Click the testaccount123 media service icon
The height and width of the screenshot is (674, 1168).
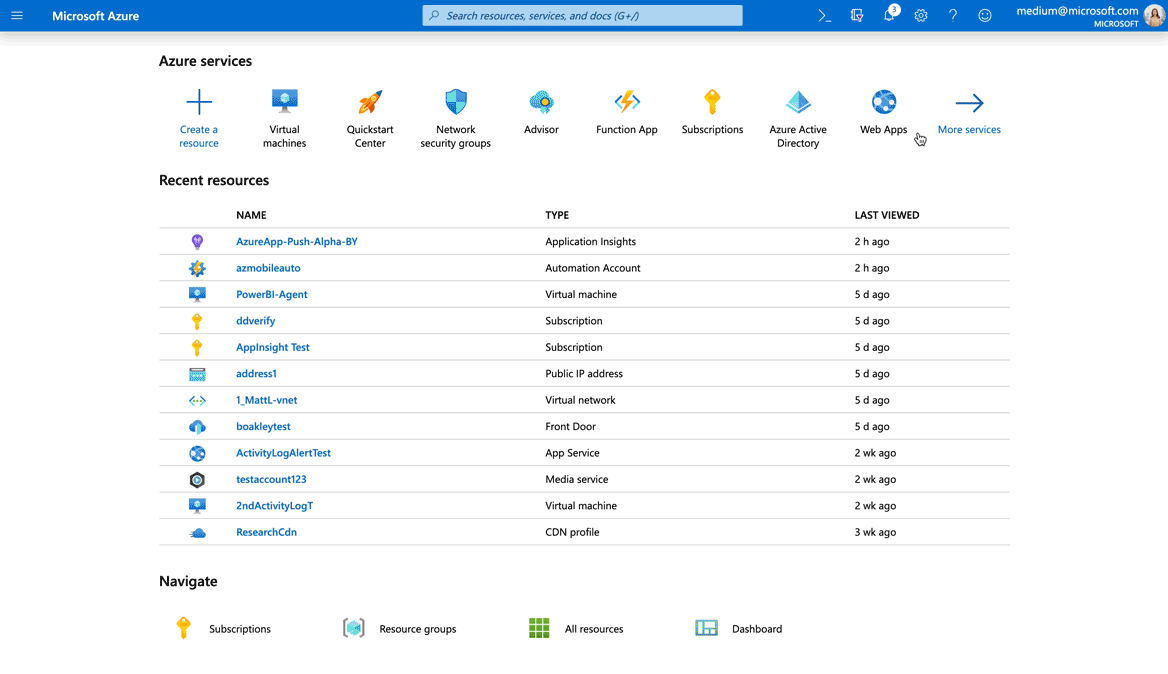point(197,480)
